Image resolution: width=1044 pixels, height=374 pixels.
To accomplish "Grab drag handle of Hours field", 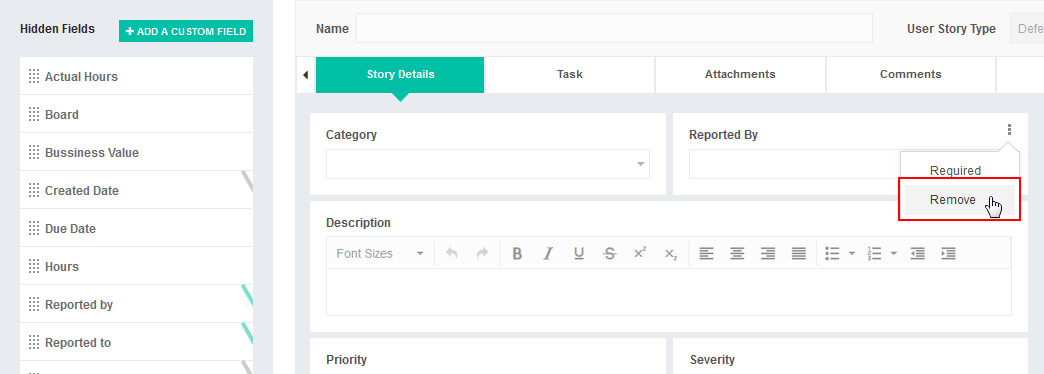I will pyautogui.click(x=34, y=266).
